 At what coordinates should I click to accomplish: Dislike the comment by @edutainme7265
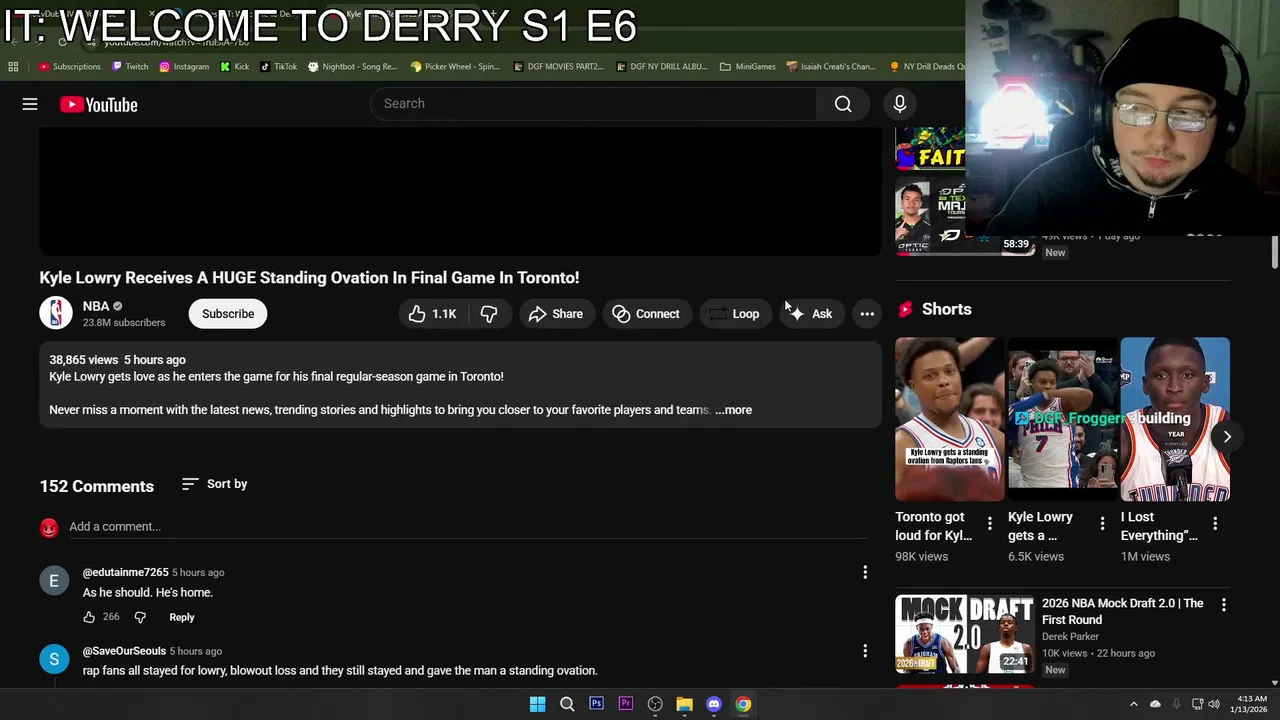tap(140, 617)
